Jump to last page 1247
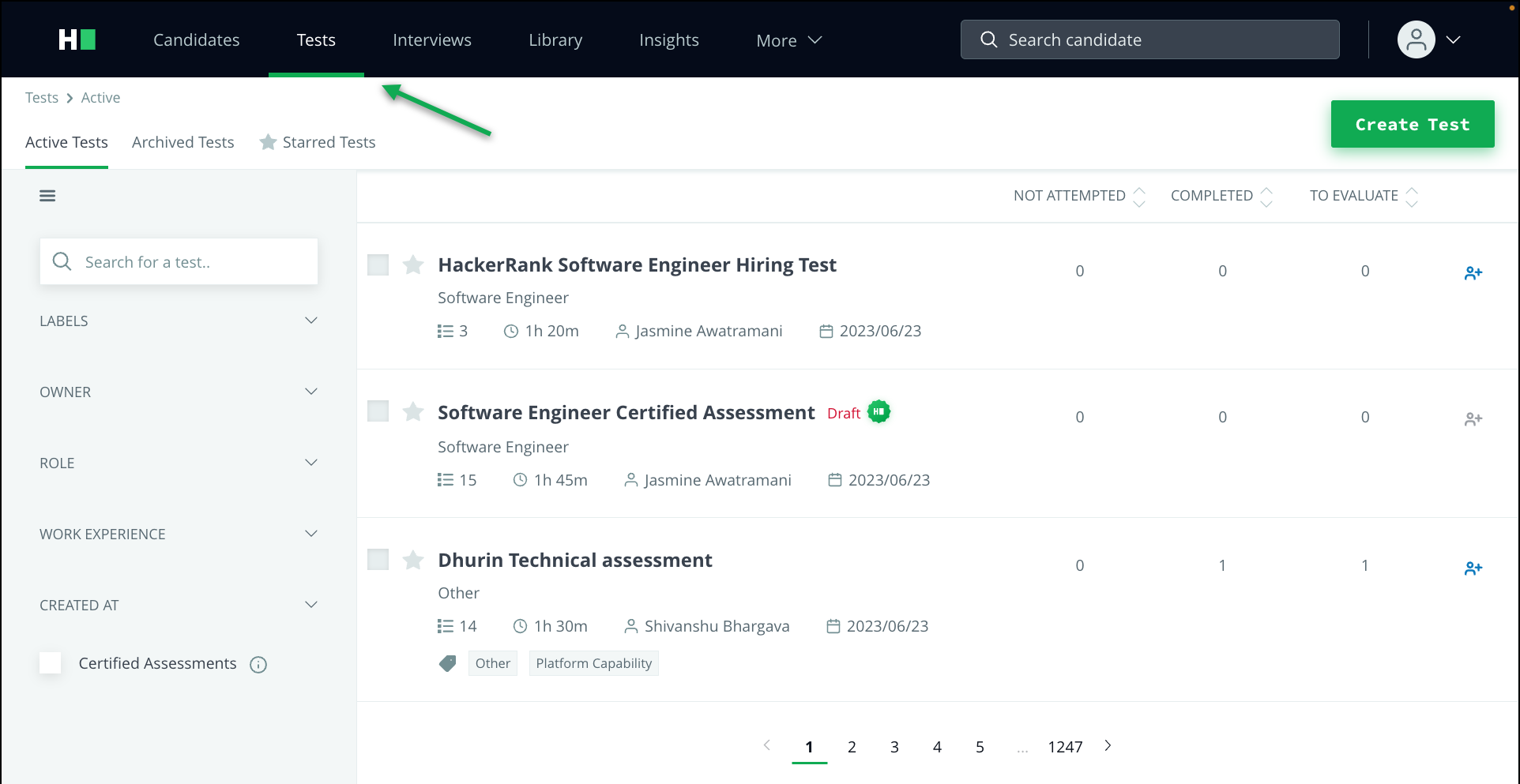Viewport: 1520px width, 784px height. point(1065,747)
